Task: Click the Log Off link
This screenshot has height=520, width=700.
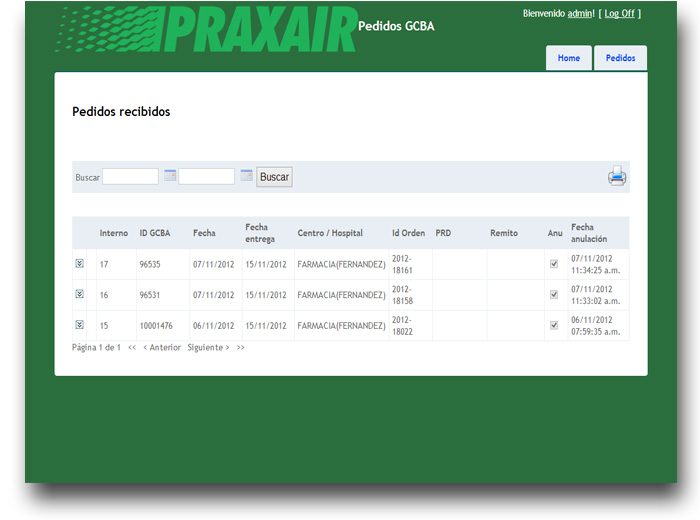Action: click(619, 14)
